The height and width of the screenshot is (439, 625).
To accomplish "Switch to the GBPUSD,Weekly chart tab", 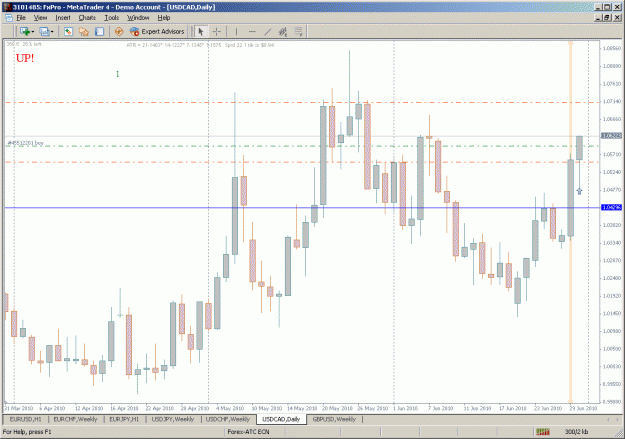I will [334, 419].
